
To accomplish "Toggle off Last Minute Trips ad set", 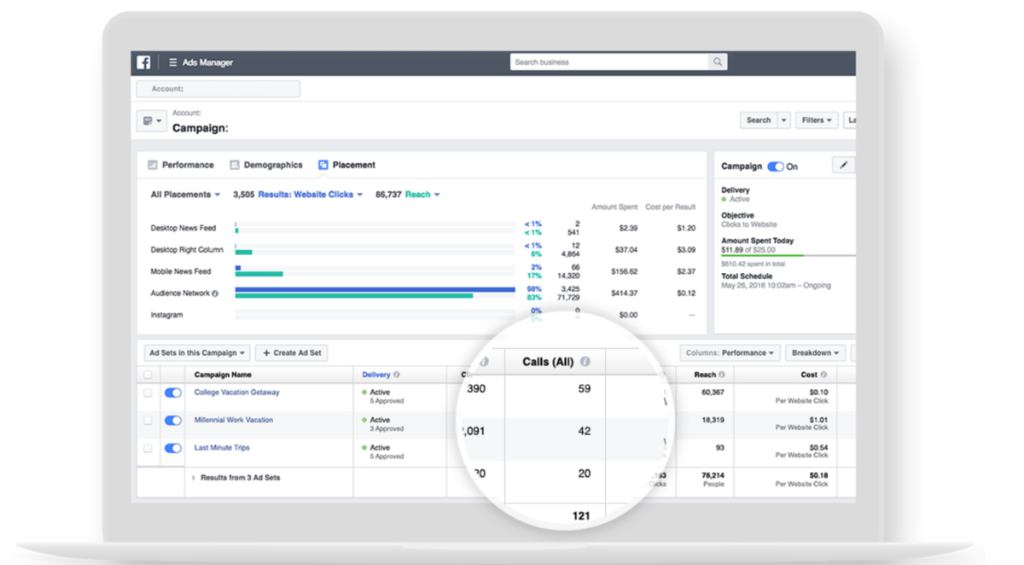I will tap(173, 448).
